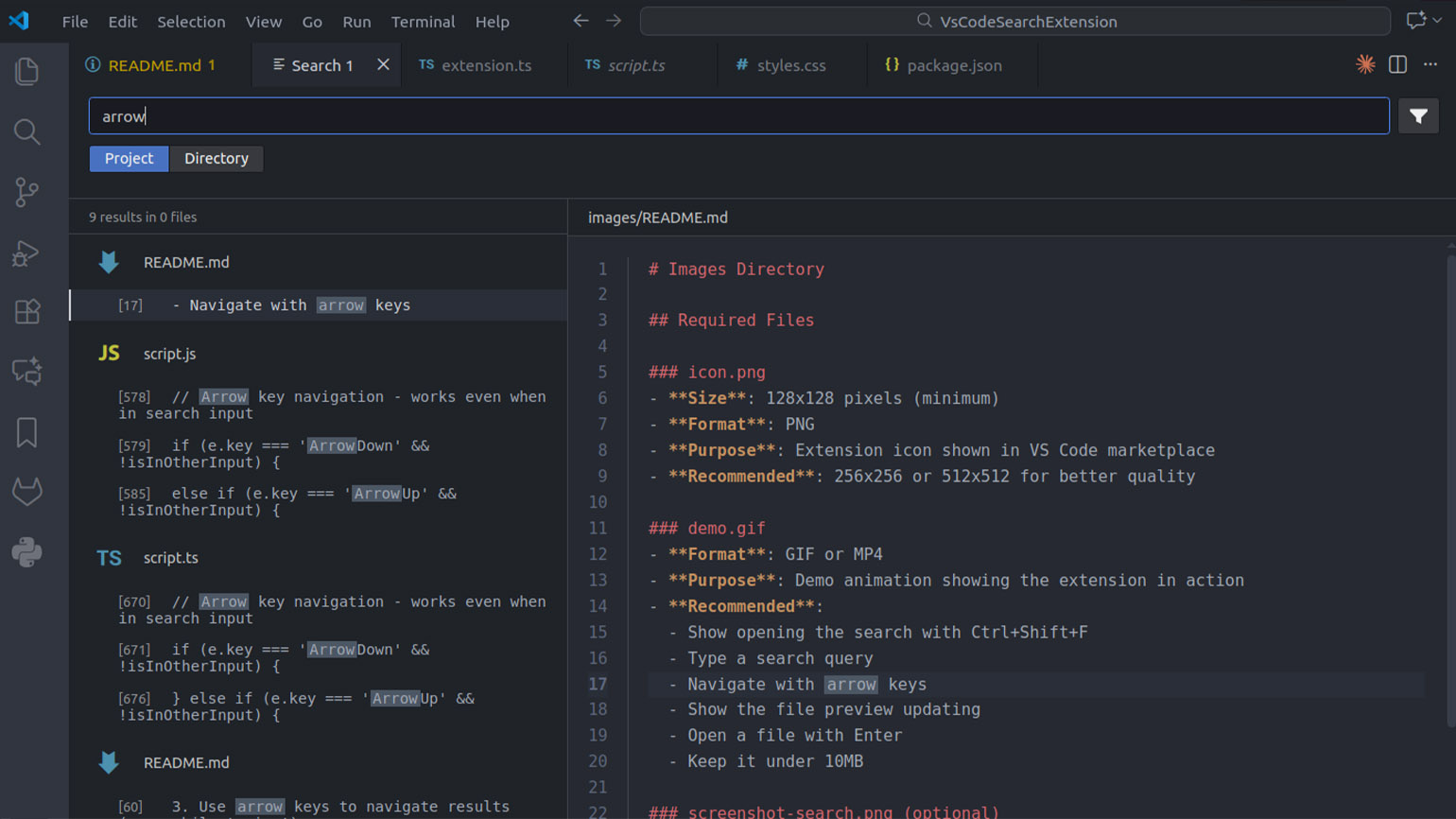The width and height of the screenshot is (1456, 819).
Task: Open the Extensions view
Action: point(26,312)
